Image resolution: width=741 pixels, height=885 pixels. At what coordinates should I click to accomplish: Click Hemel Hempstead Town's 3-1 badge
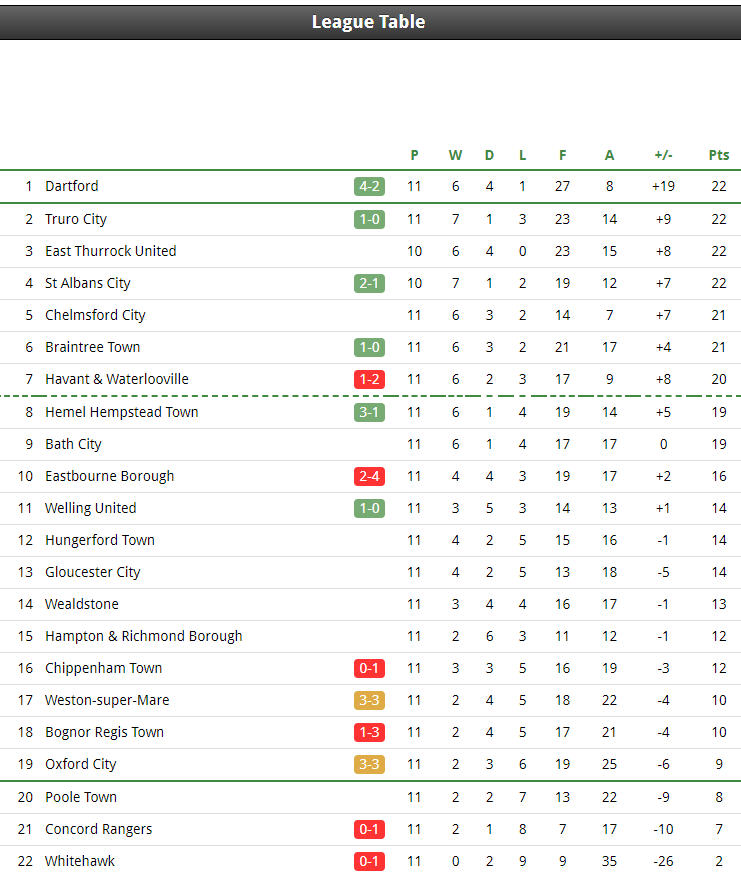(369, 412)
